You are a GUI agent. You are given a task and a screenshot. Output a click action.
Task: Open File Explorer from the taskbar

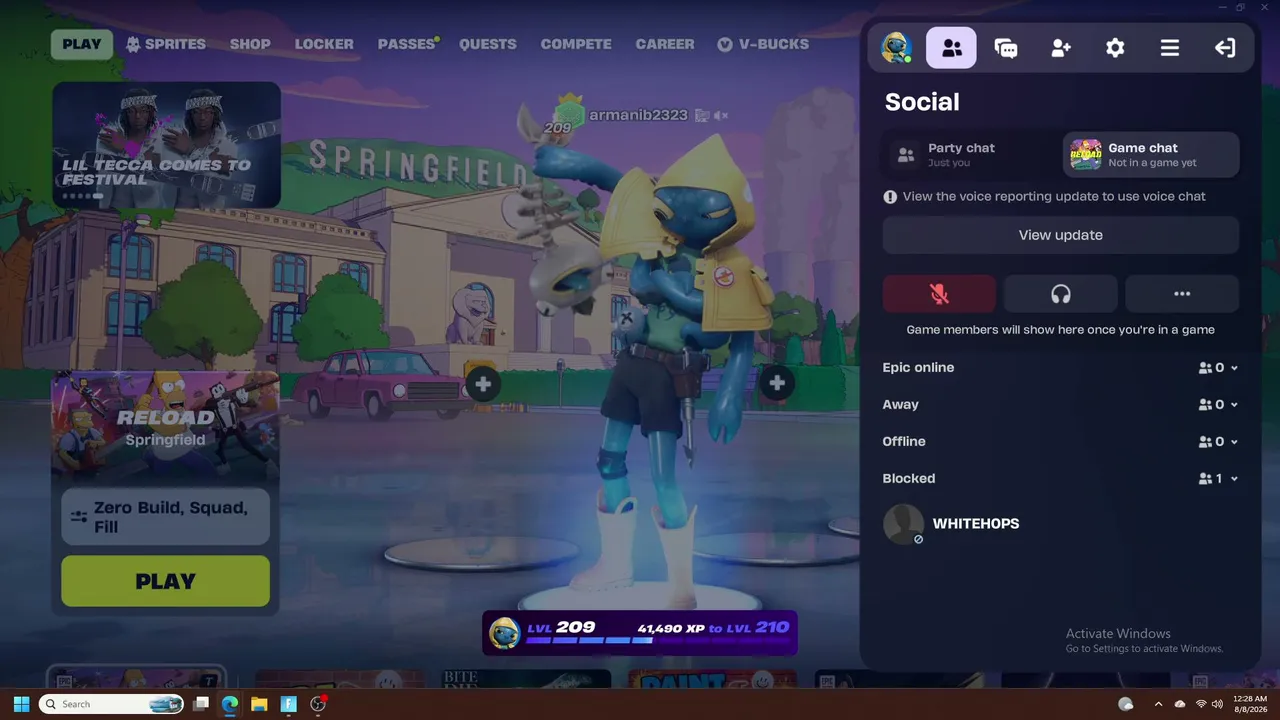coord(259,704)
